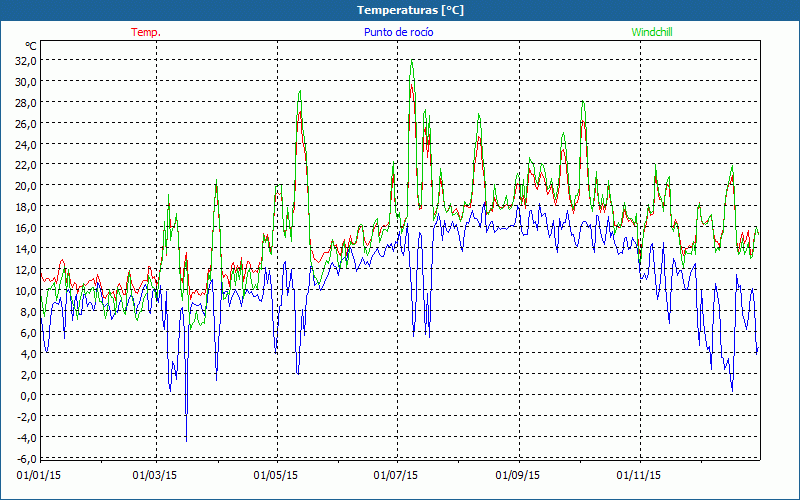Screen dimensions: 800x500
Task: Click the 16,0 y-axis value
Action: click(26, 228)
